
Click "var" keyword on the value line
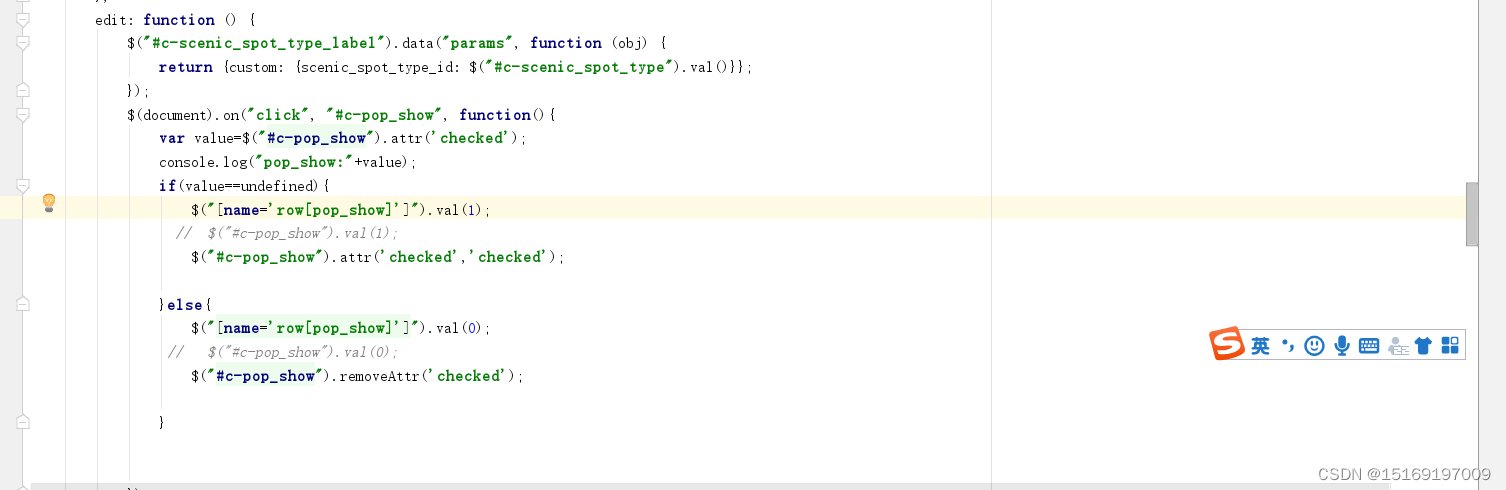(x=171, y=138)
